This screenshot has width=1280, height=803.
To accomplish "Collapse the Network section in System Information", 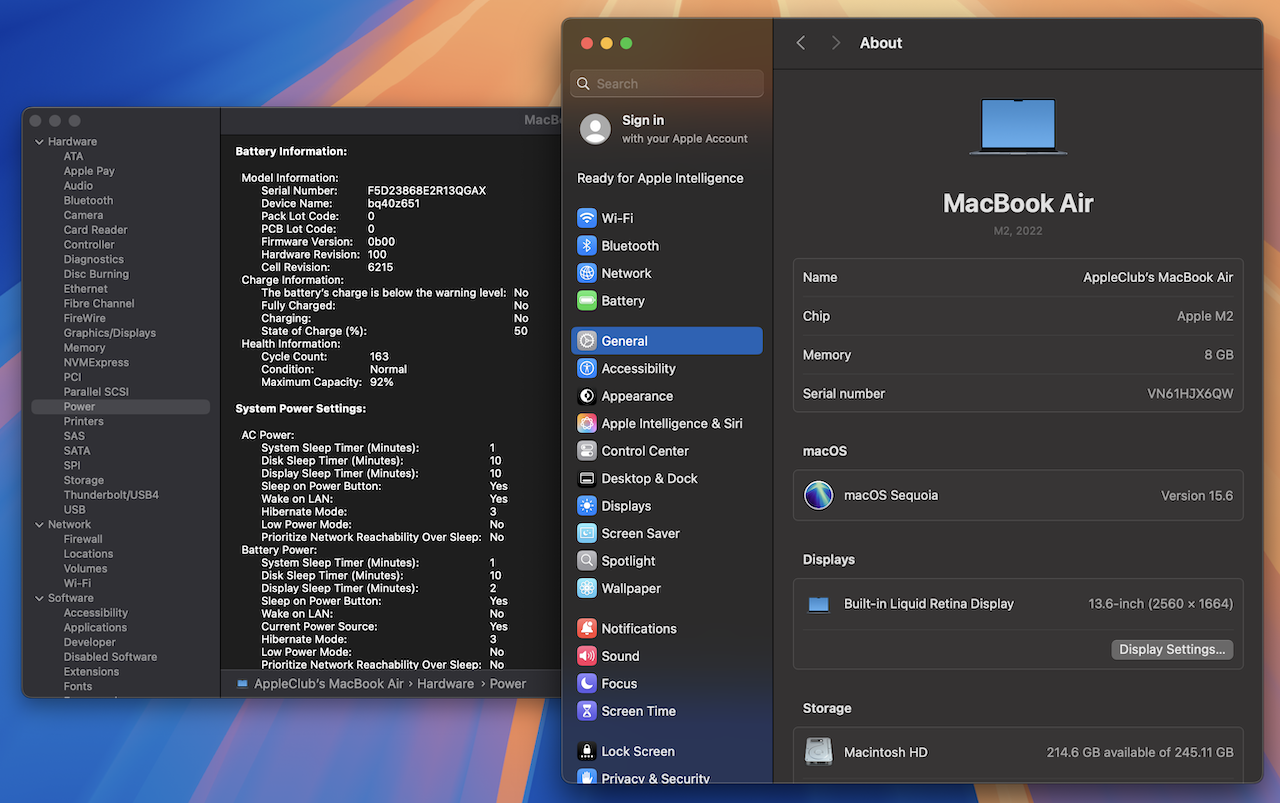I will point(39,525).
